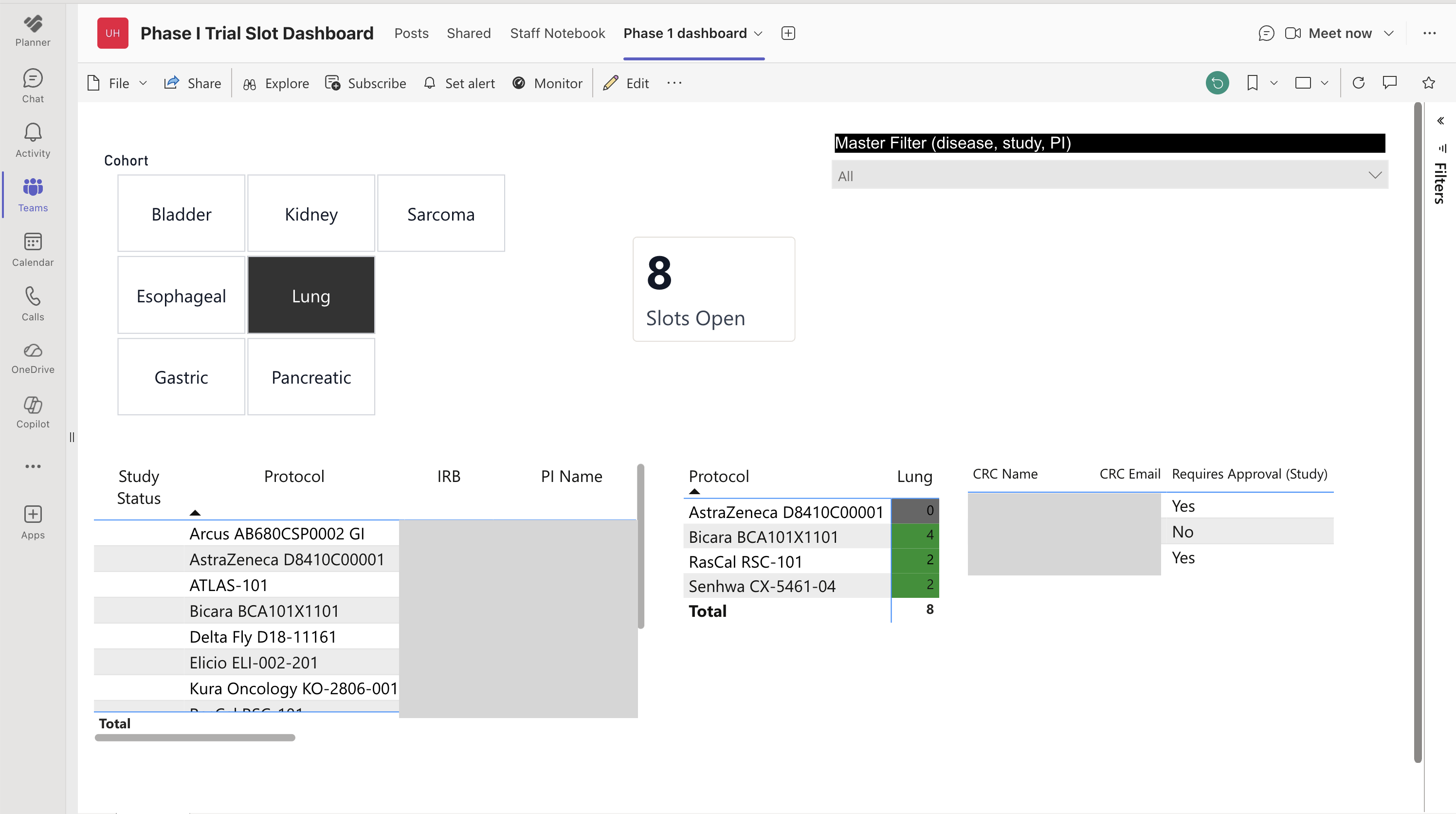This screenshot has width=1456, height=814.
Task: Click the UH team avatar
Action: pyautogui.click(x=112, y=34)
